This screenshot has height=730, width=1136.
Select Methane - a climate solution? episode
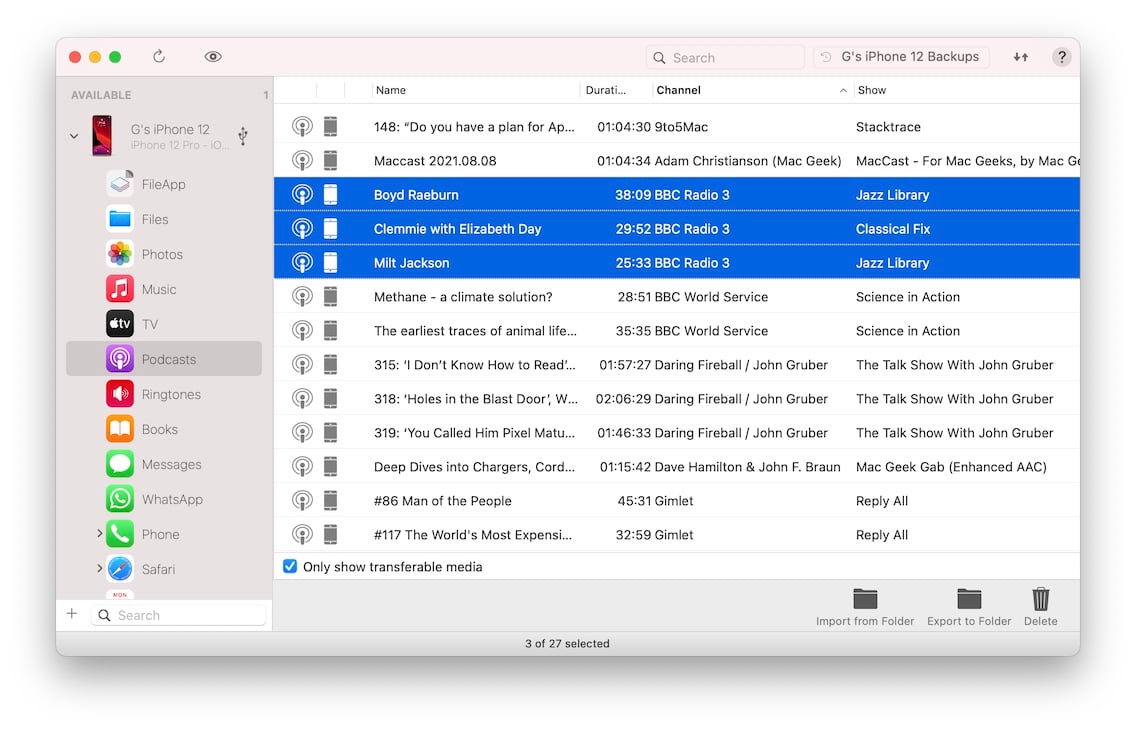point(677,296)
